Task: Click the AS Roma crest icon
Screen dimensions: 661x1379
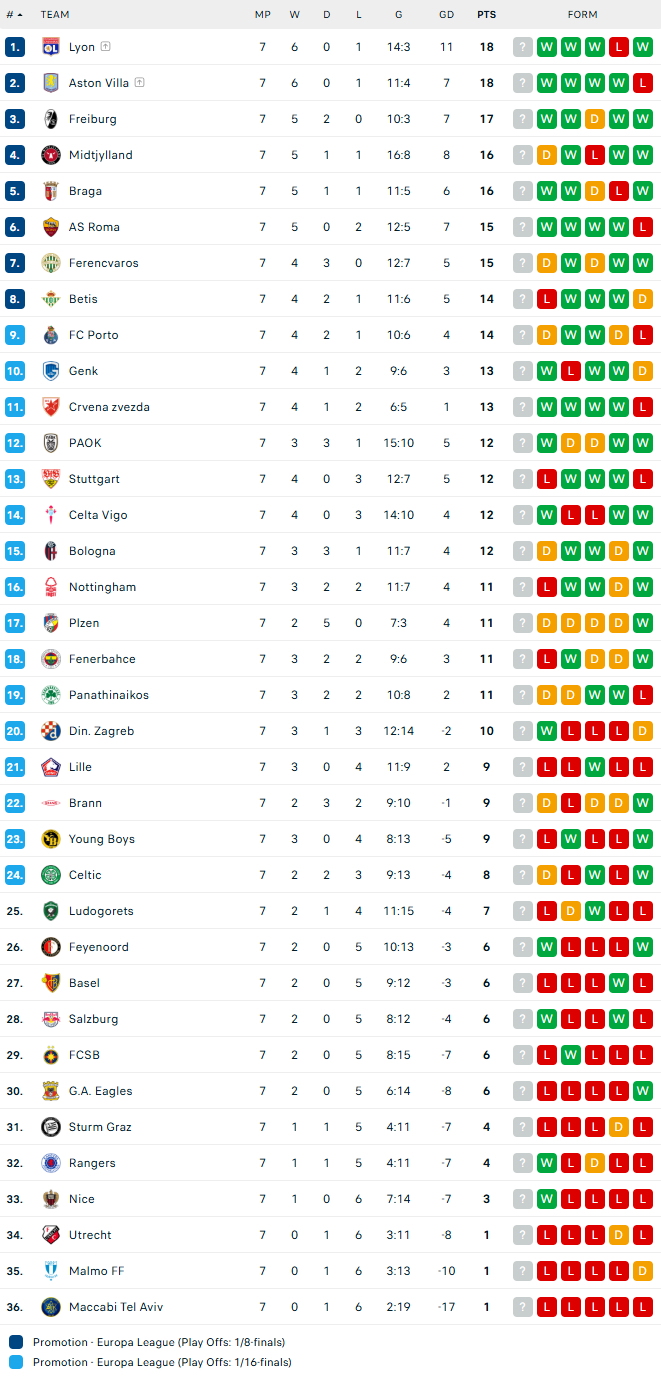Action: (x=51, y=227)
